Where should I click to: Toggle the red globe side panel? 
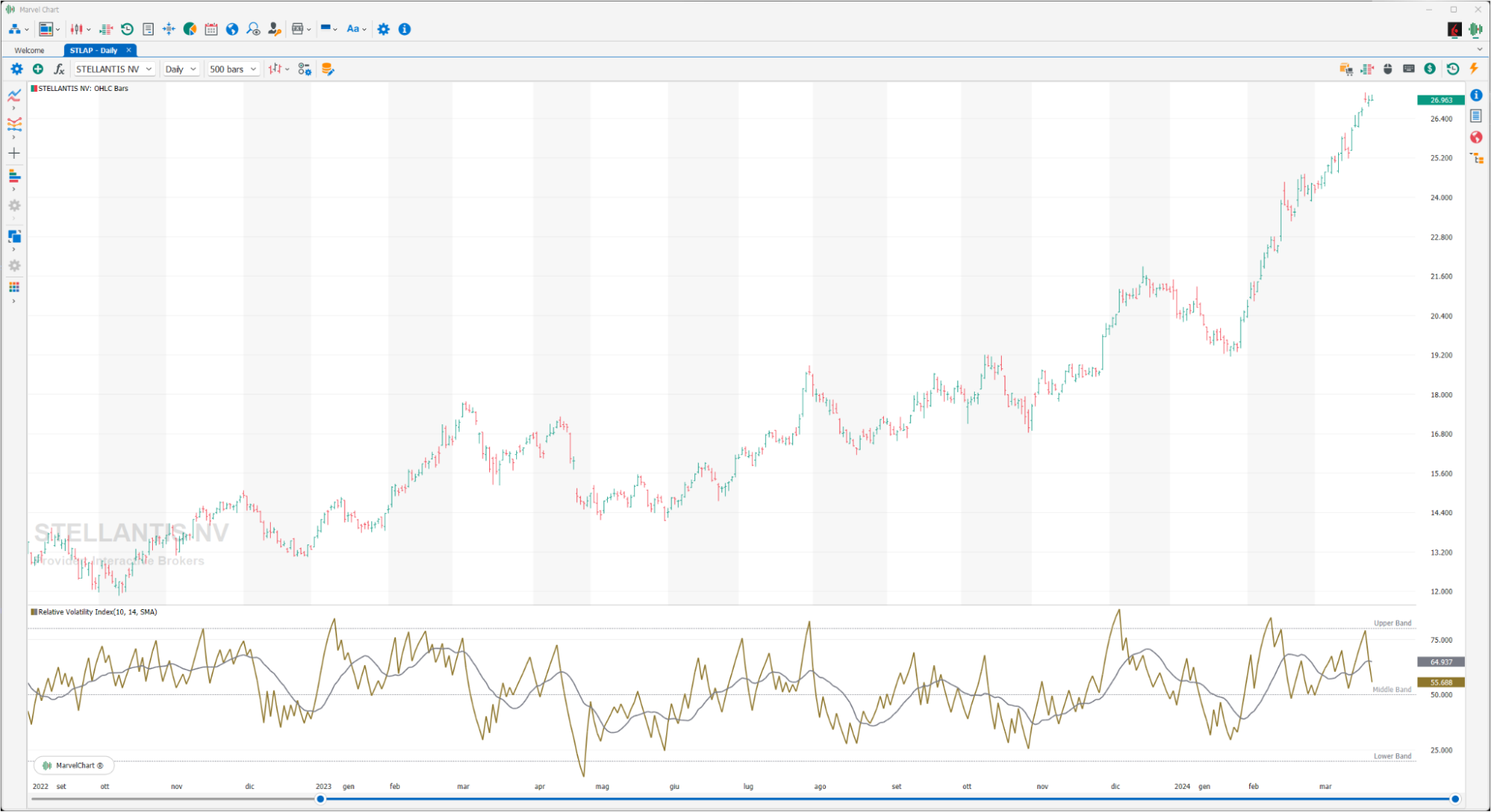(x=1476, y=137)
